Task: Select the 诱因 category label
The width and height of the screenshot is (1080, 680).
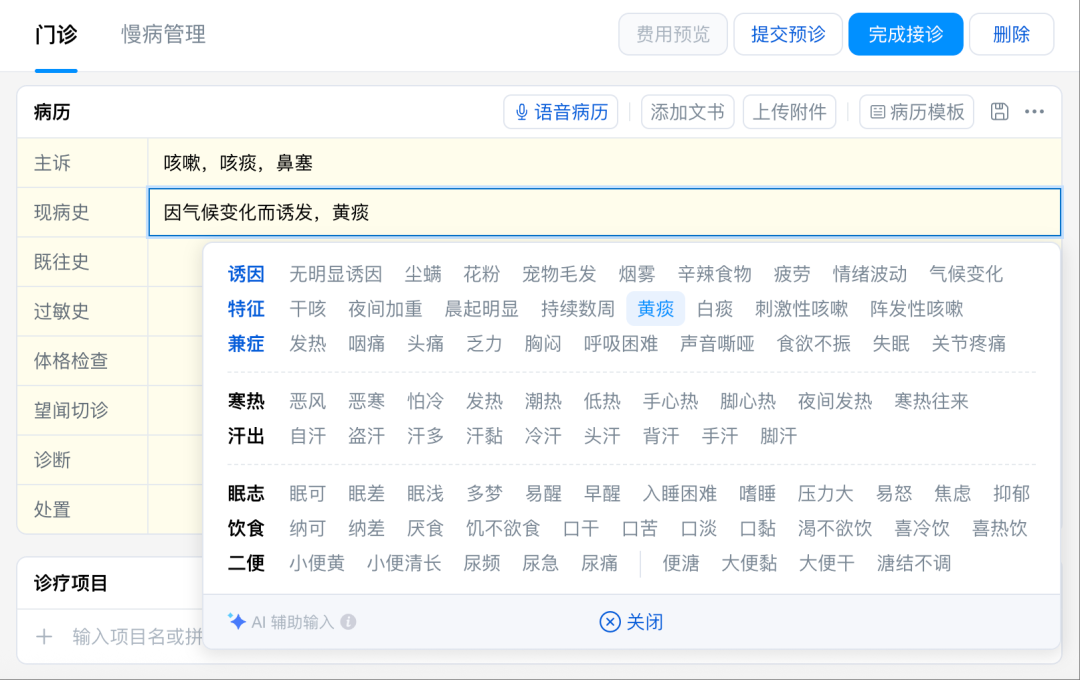Action: click(246, 274)
